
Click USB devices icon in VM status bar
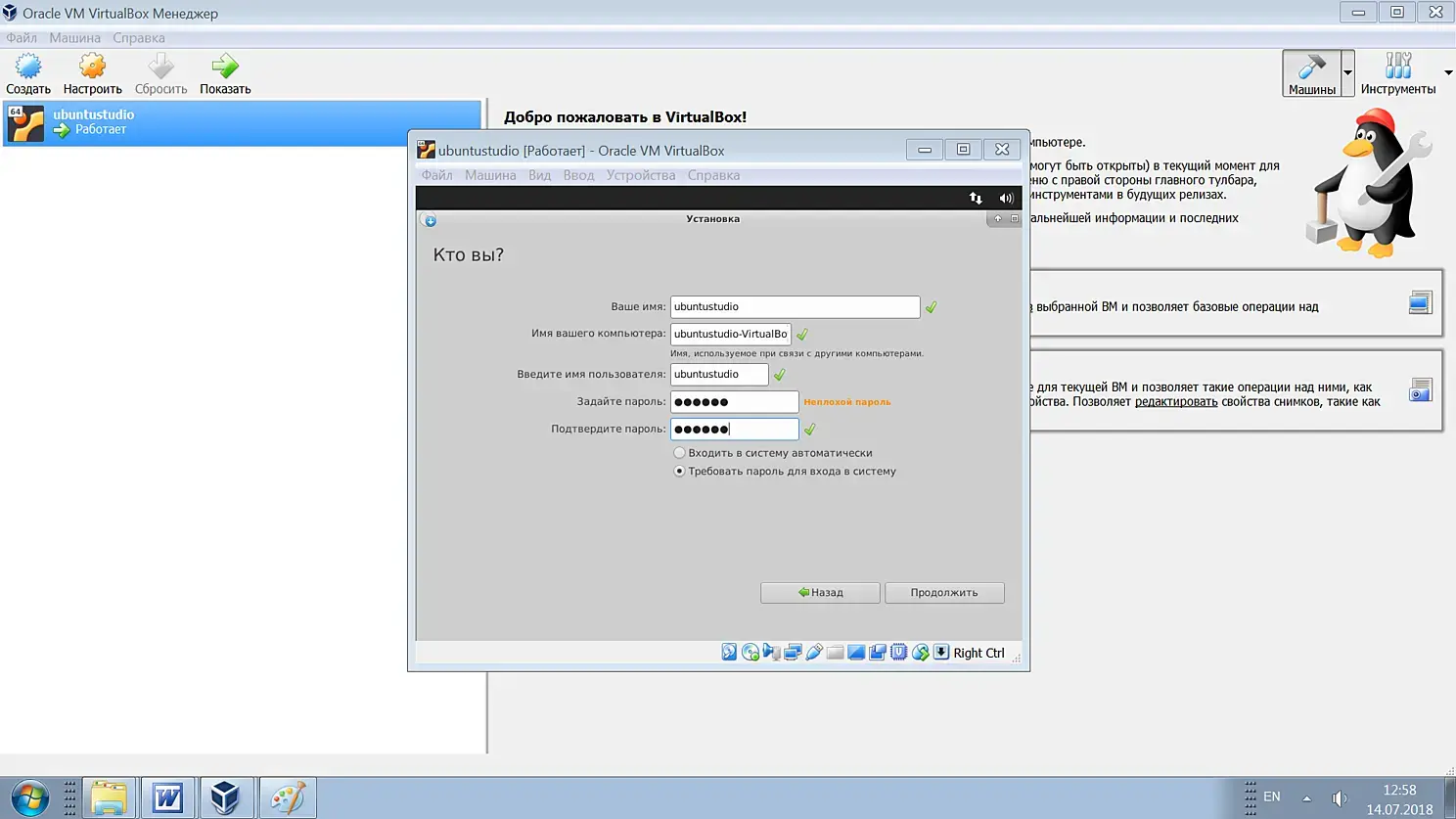[x=814, y=653]
